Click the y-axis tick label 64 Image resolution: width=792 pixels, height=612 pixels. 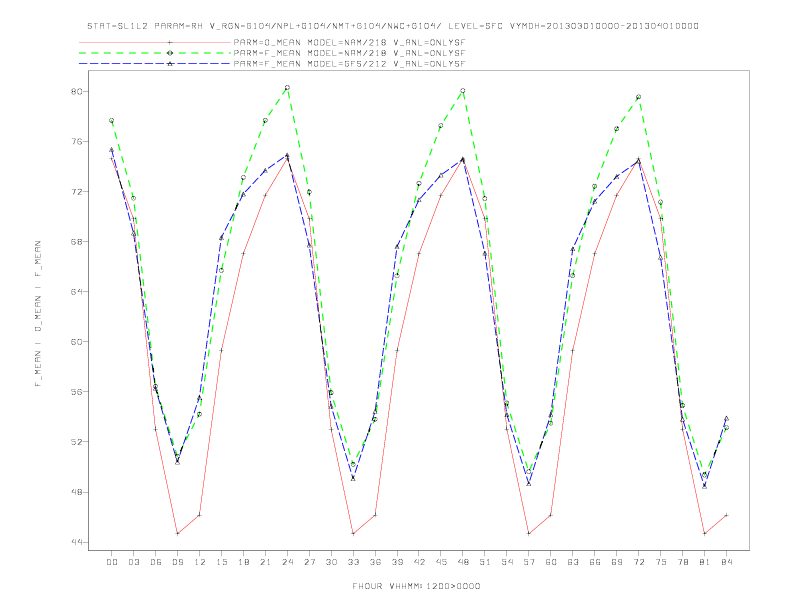pyautogui.click(x=76, y=292)
